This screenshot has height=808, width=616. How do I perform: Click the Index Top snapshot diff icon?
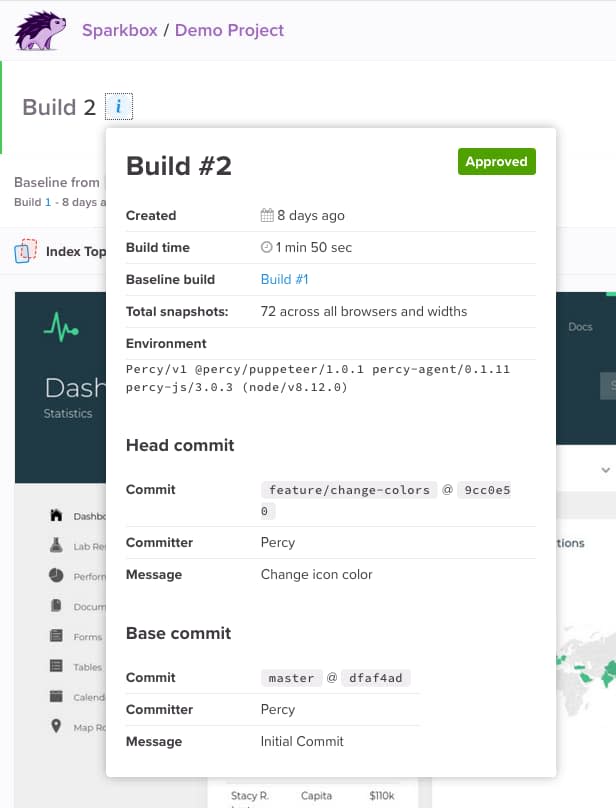26,251
